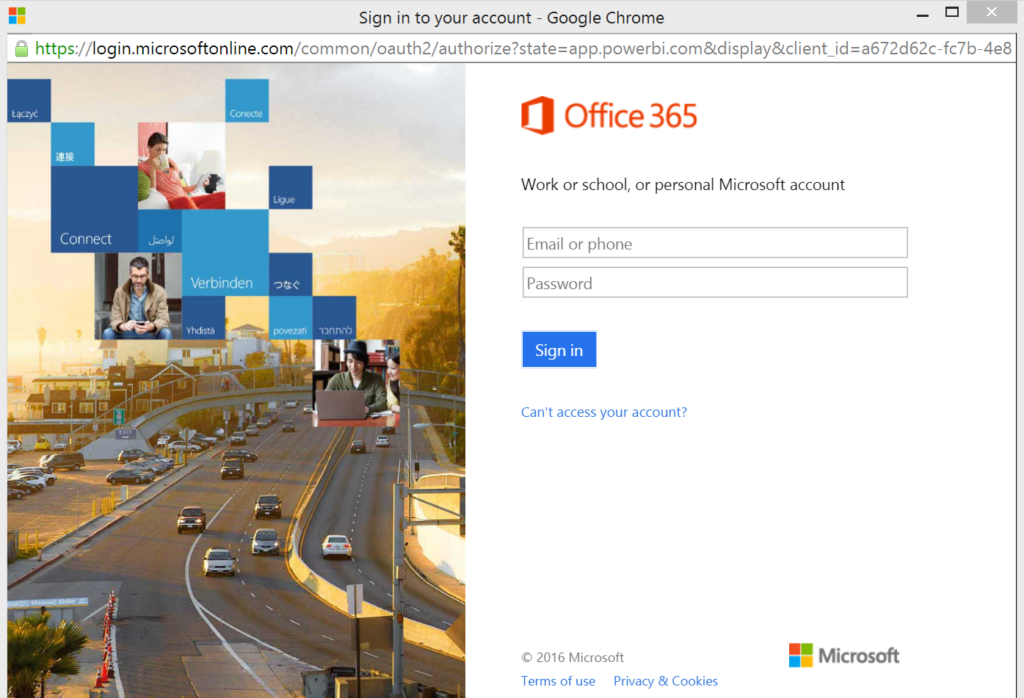This screenshot has width=1024, height=698.
Task: Open the Privacy & Cookies link
Action: [665, 680]
